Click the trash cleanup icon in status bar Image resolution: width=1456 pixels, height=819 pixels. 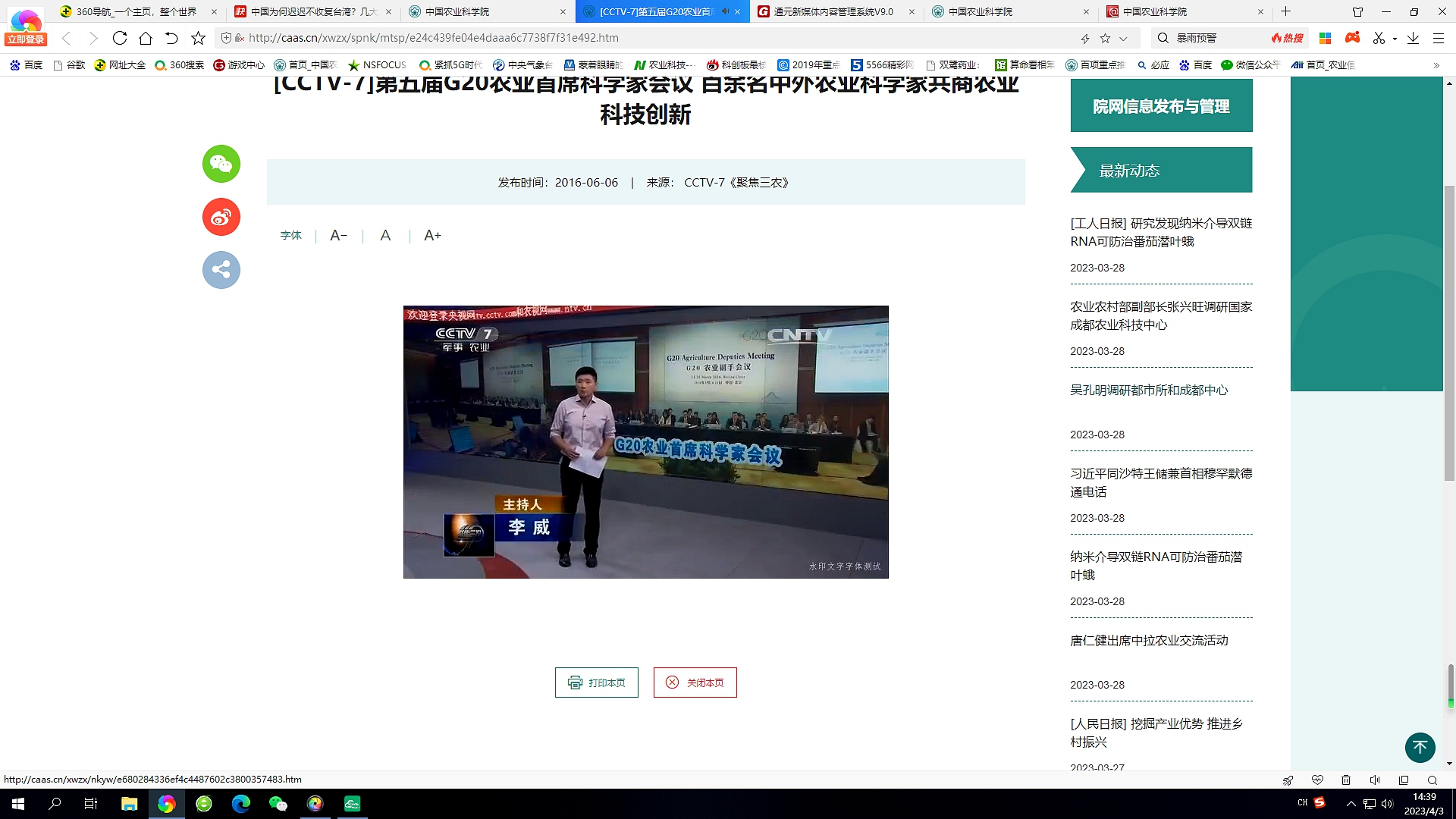[1346, 780]
